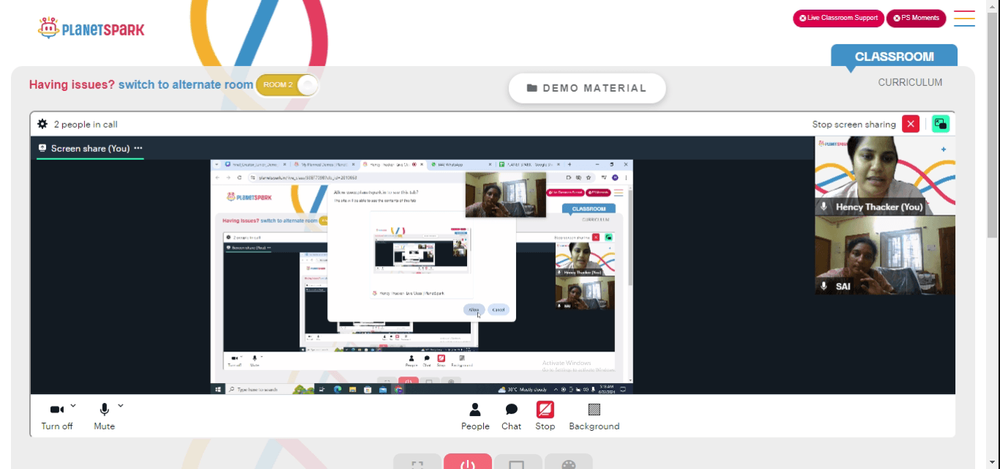Open the DEMO MATERIAL folder
The image size is (1000, 469).
coord(587,88)
